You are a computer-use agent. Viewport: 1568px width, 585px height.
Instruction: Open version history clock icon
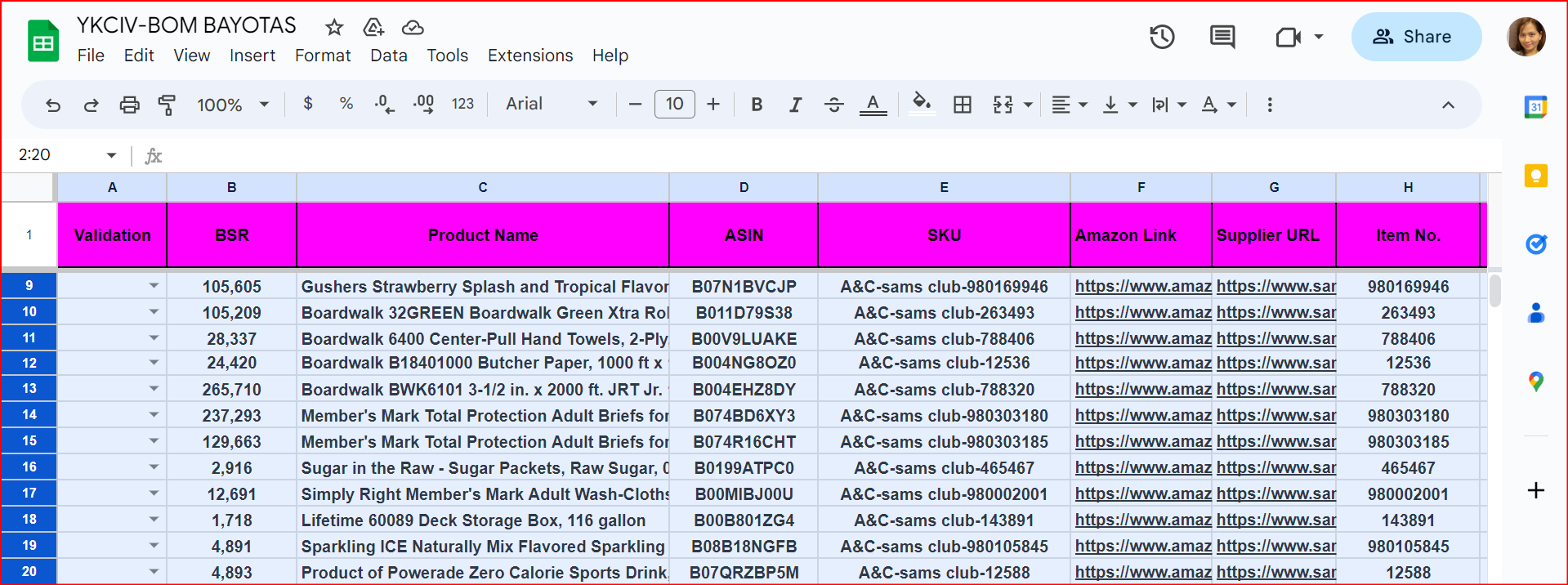1162,37
